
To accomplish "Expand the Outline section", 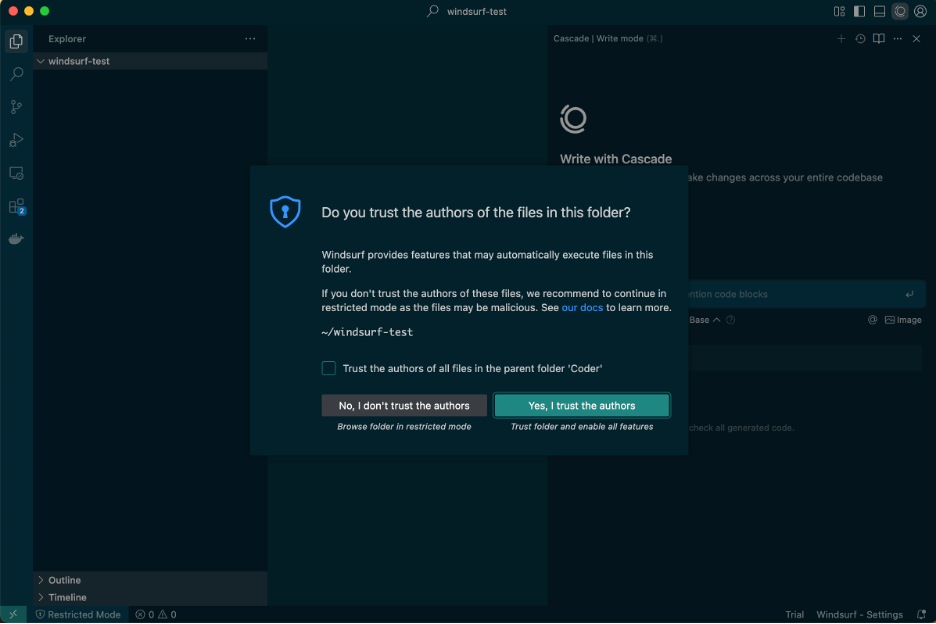I will (150, 580).
